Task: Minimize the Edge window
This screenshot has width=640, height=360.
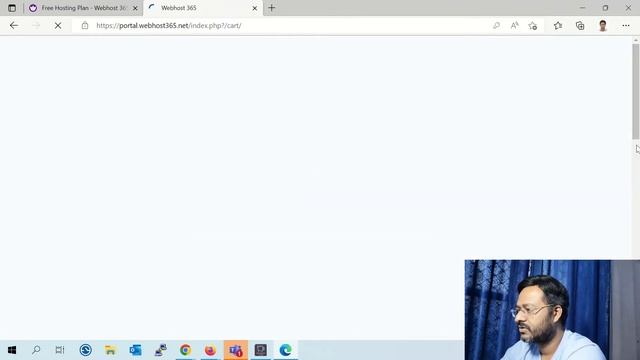Action: pyautogui.click(x=582, y=8)
